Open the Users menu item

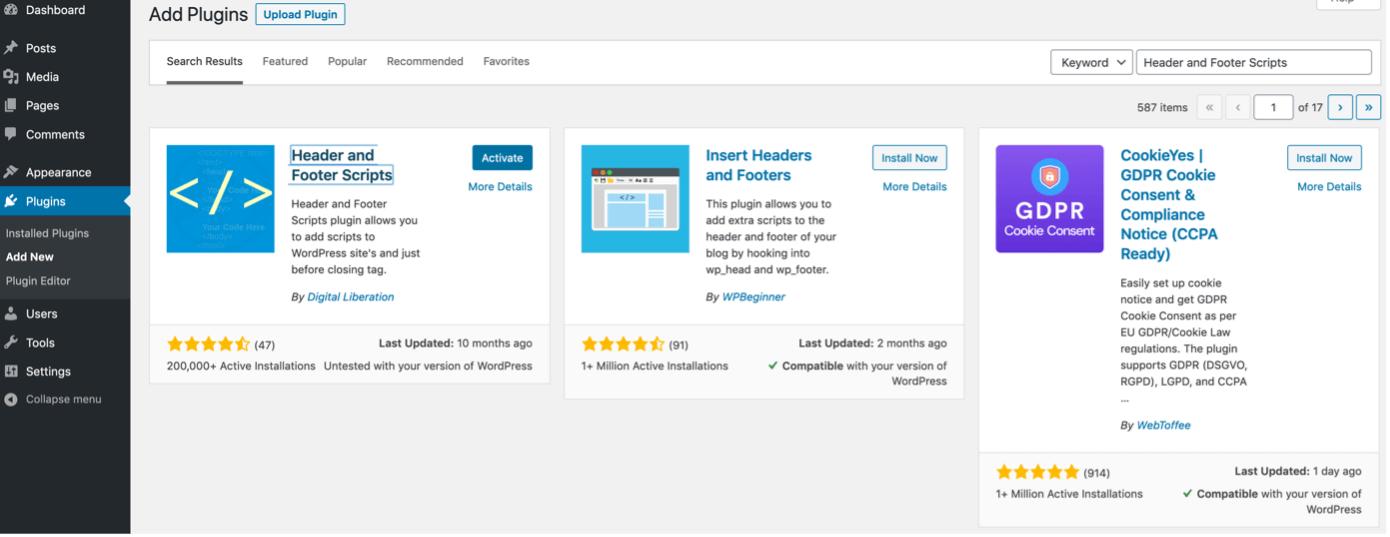pyautogui.click(x=65, y=314)
